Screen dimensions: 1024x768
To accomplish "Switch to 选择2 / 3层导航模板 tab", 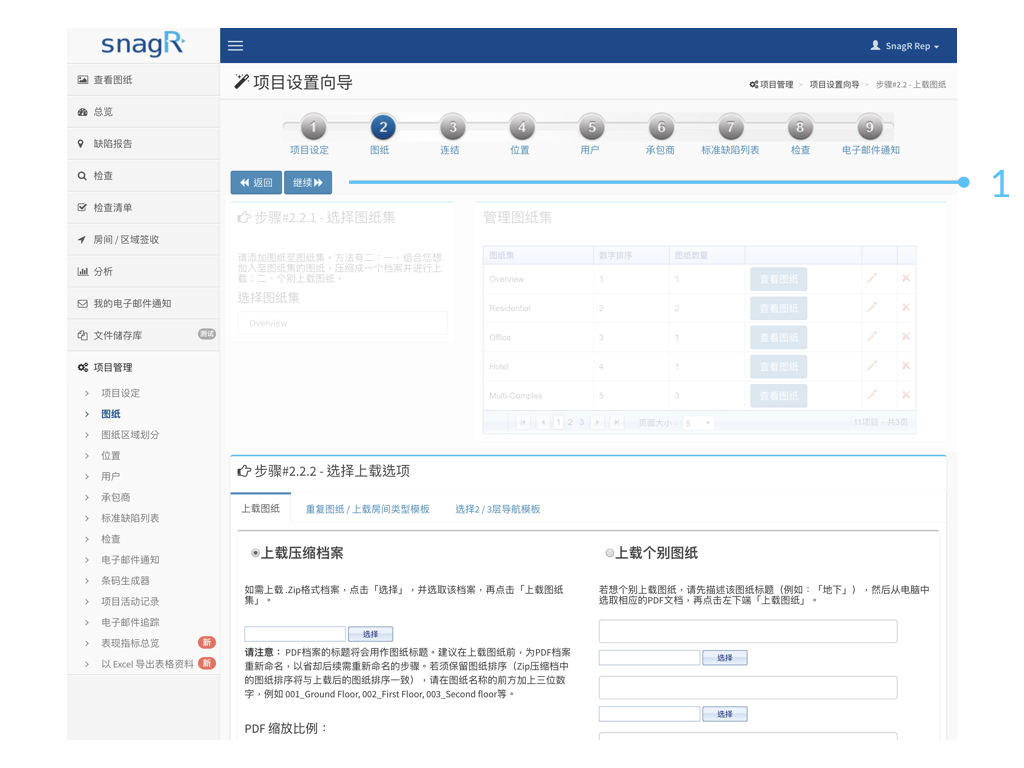I will [x=498, y=509].
